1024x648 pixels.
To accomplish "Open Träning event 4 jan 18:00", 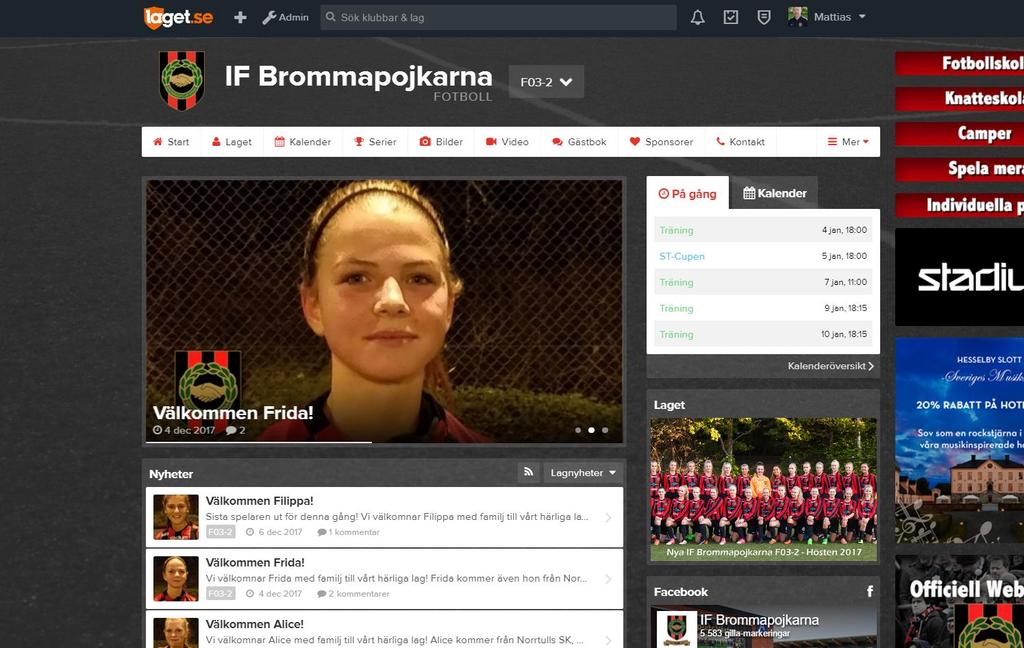I will (763, 230).
